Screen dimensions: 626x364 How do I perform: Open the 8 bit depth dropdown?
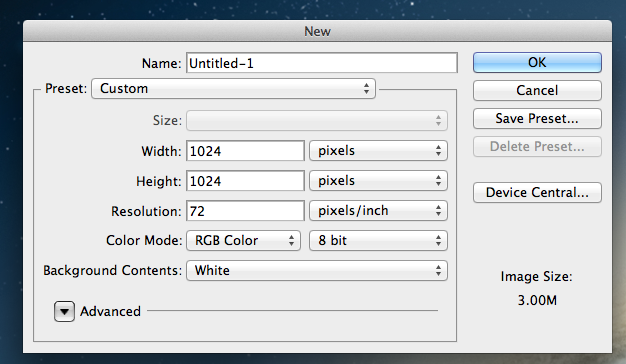tap(378, 241)
